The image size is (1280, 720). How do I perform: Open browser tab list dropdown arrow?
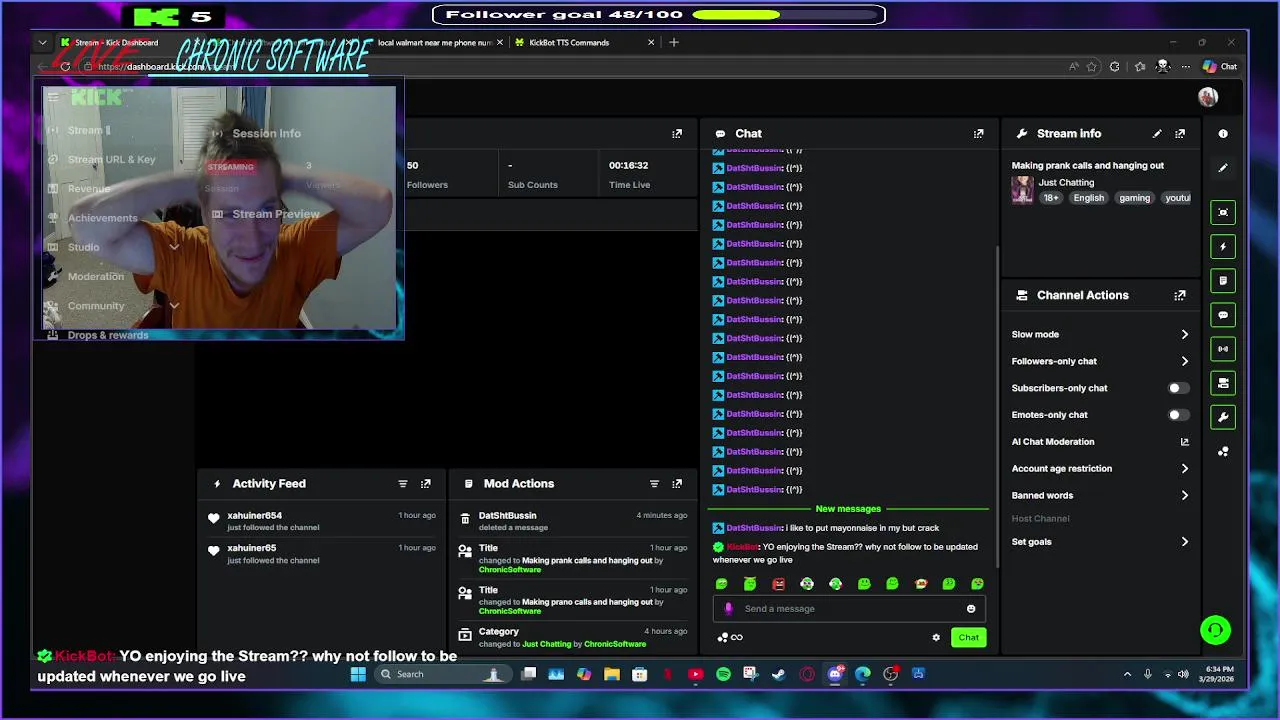(42, 43)
